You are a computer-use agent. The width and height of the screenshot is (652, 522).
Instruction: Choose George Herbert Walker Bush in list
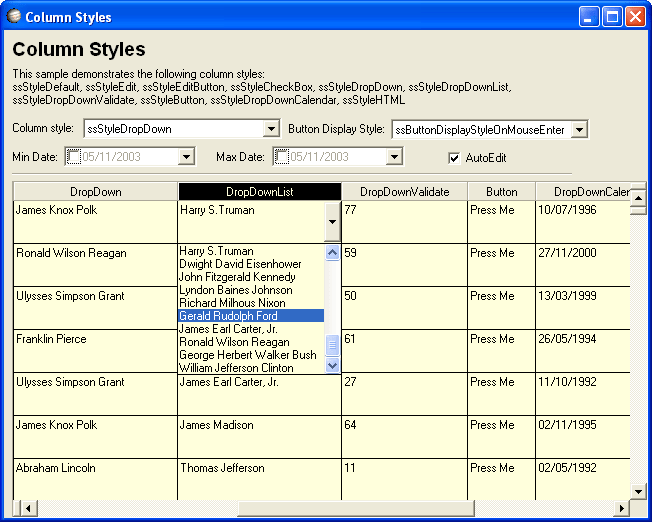[251, 355]
